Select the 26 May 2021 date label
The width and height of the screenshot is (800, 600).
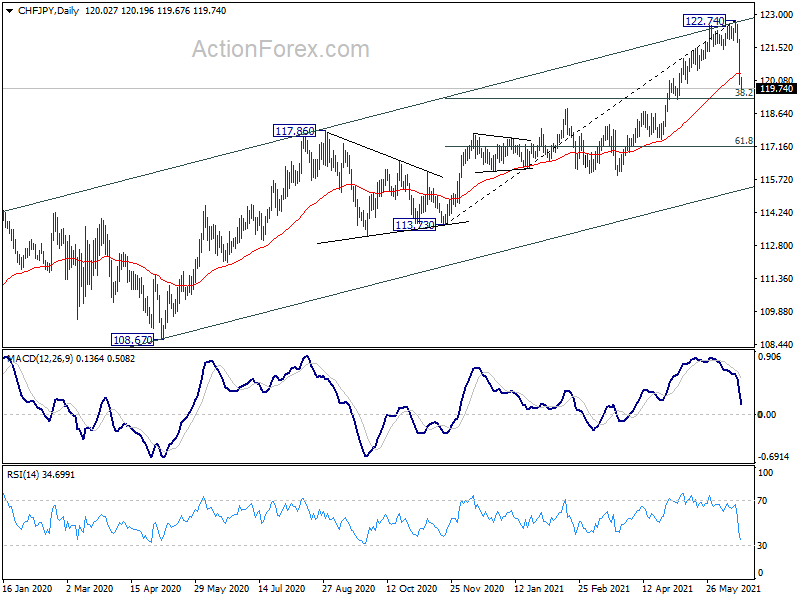pyautogui.click(x=733, y=588)
